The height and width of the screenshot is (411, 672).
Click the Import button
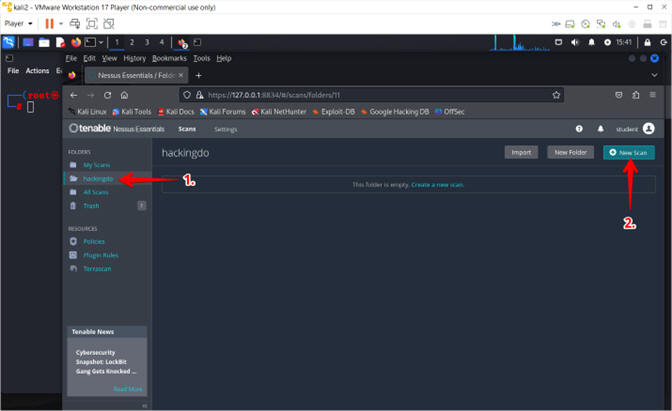(x=521, y=153)
